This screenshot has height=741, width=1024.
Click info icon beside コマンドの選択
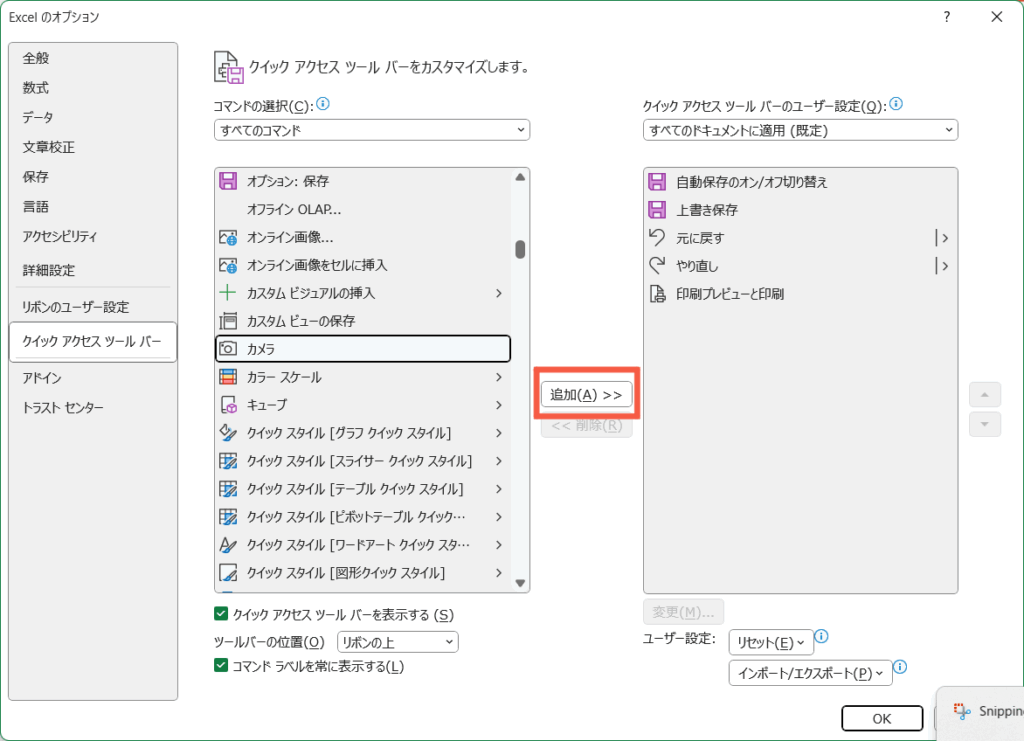[323, 104]
